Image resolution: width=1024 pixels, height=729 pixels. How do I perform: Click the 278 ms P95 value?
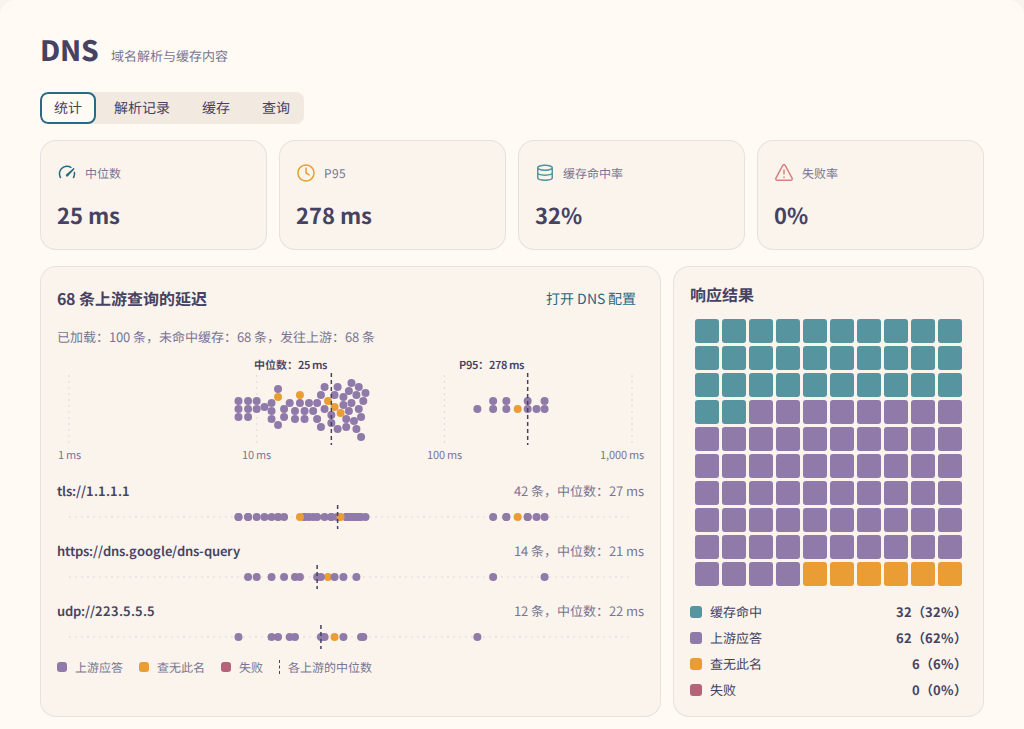coord(334,216)
